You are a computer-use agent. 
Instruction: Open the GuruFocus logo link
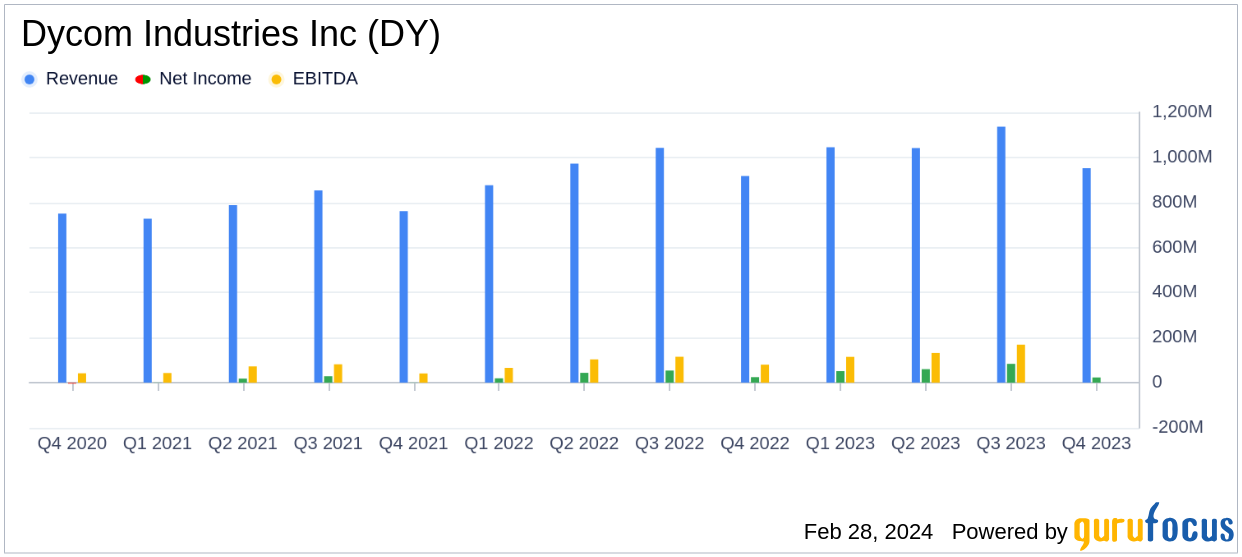point(1153,527)
